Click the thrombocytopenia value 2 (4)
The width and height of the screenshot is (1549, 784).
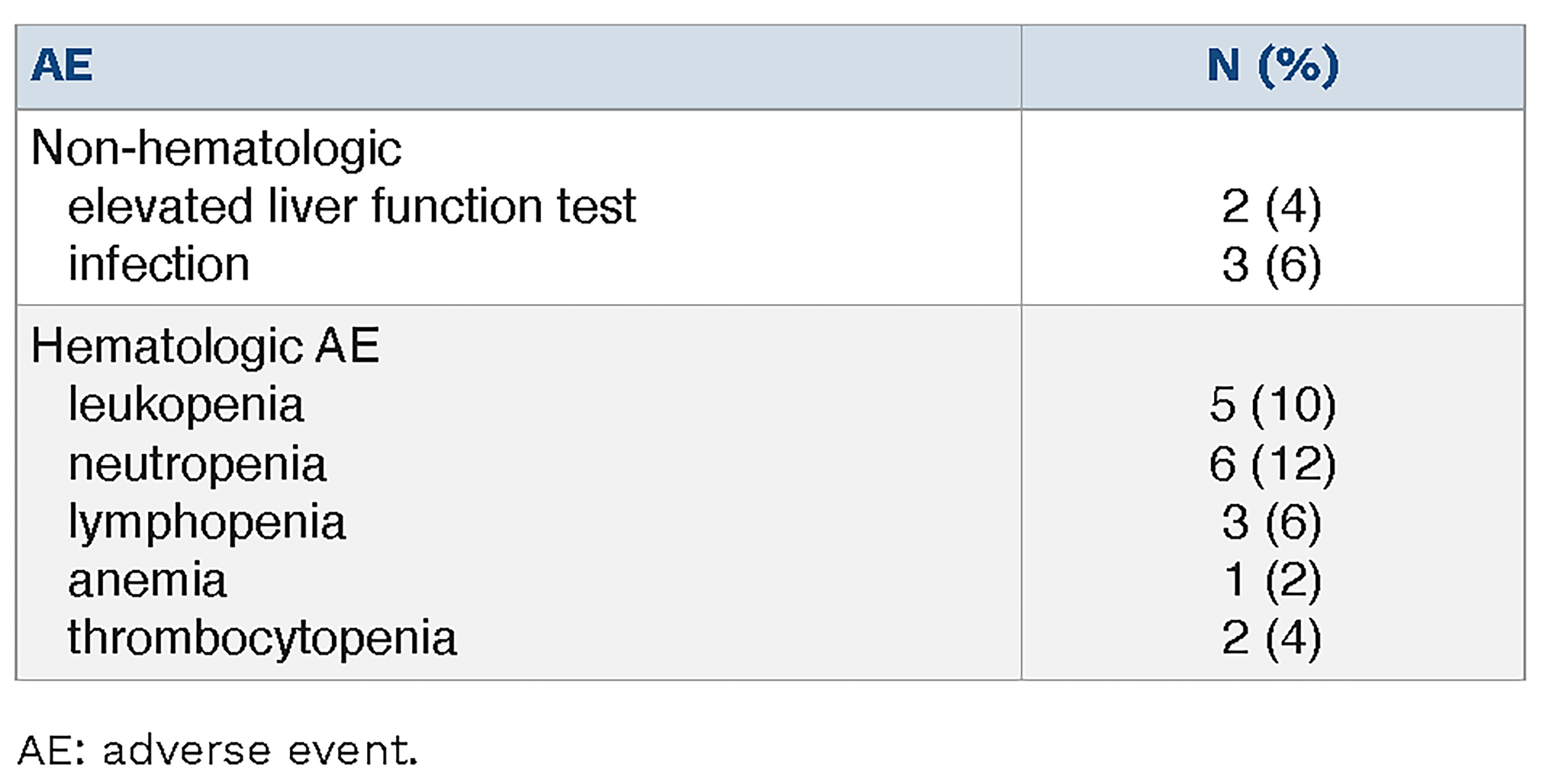pos(1272,638)
